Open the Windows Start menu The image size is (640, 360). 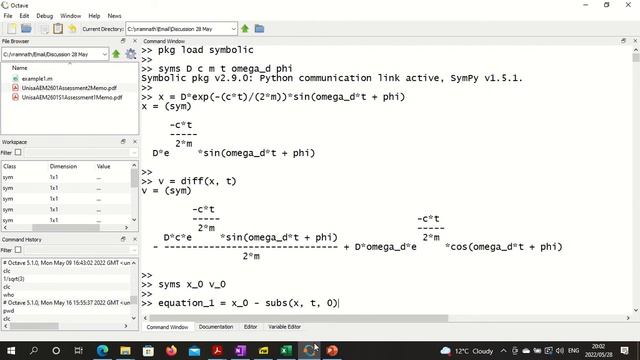point(11,351)
